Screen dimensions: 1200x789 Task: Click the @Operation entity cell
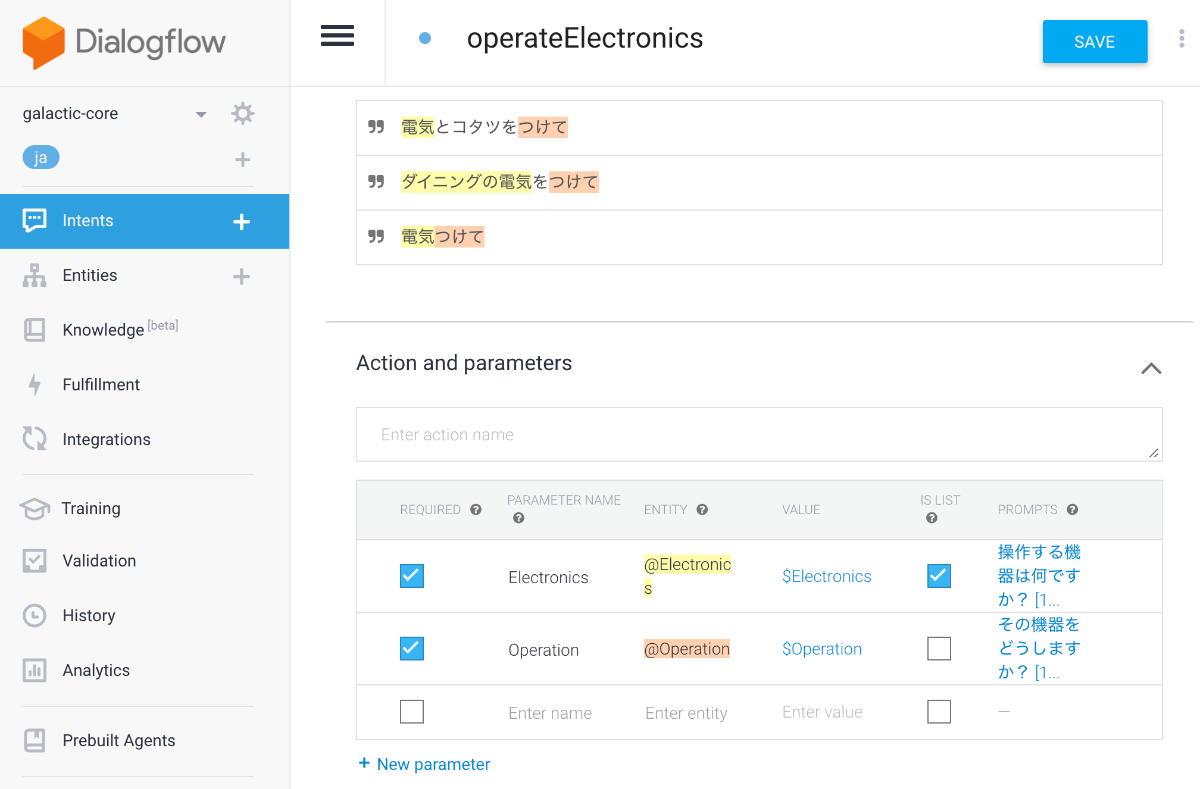click(x=687, y=649)
